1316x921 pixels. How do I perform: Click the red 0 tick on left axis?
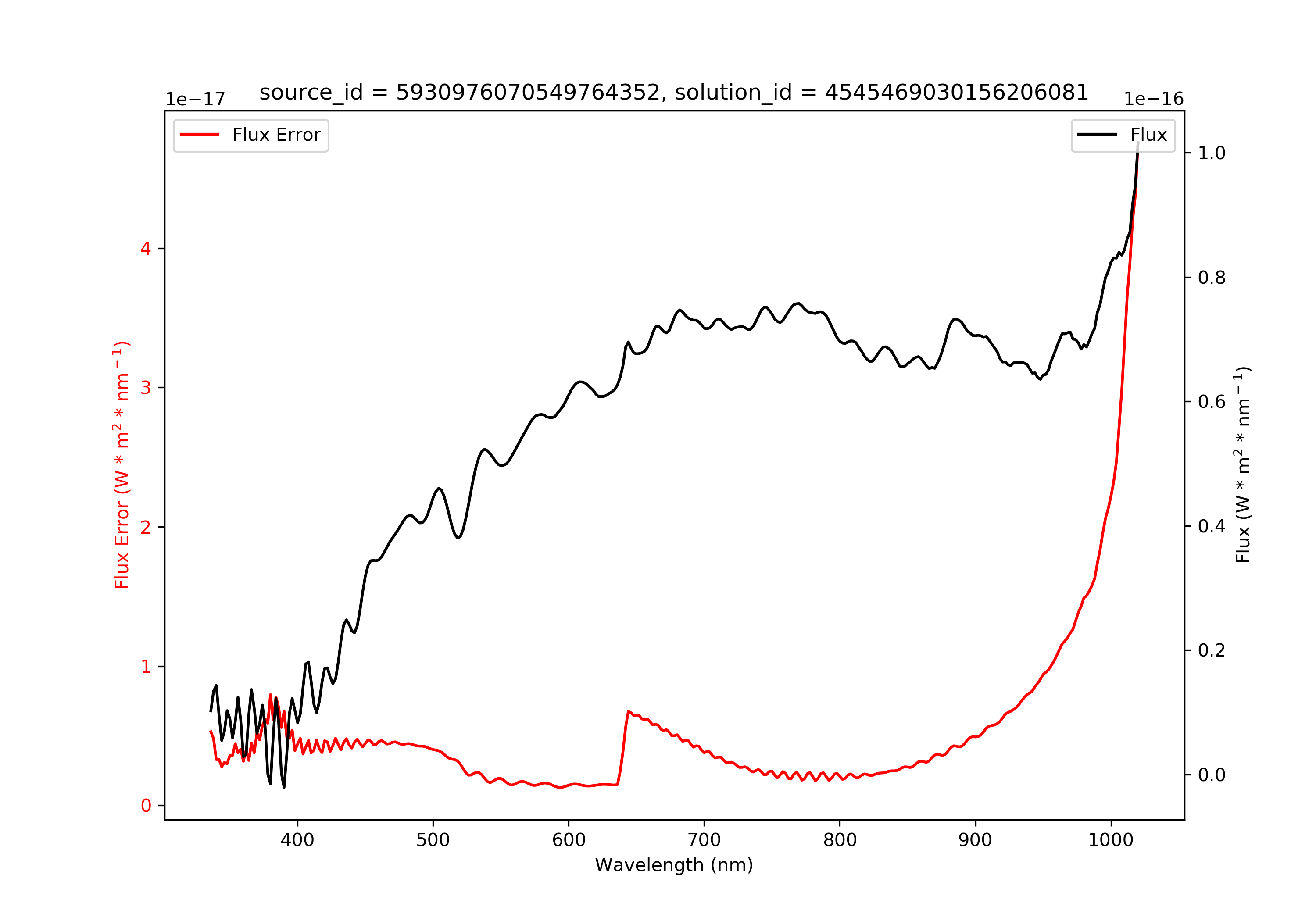(x=146, y=807)
